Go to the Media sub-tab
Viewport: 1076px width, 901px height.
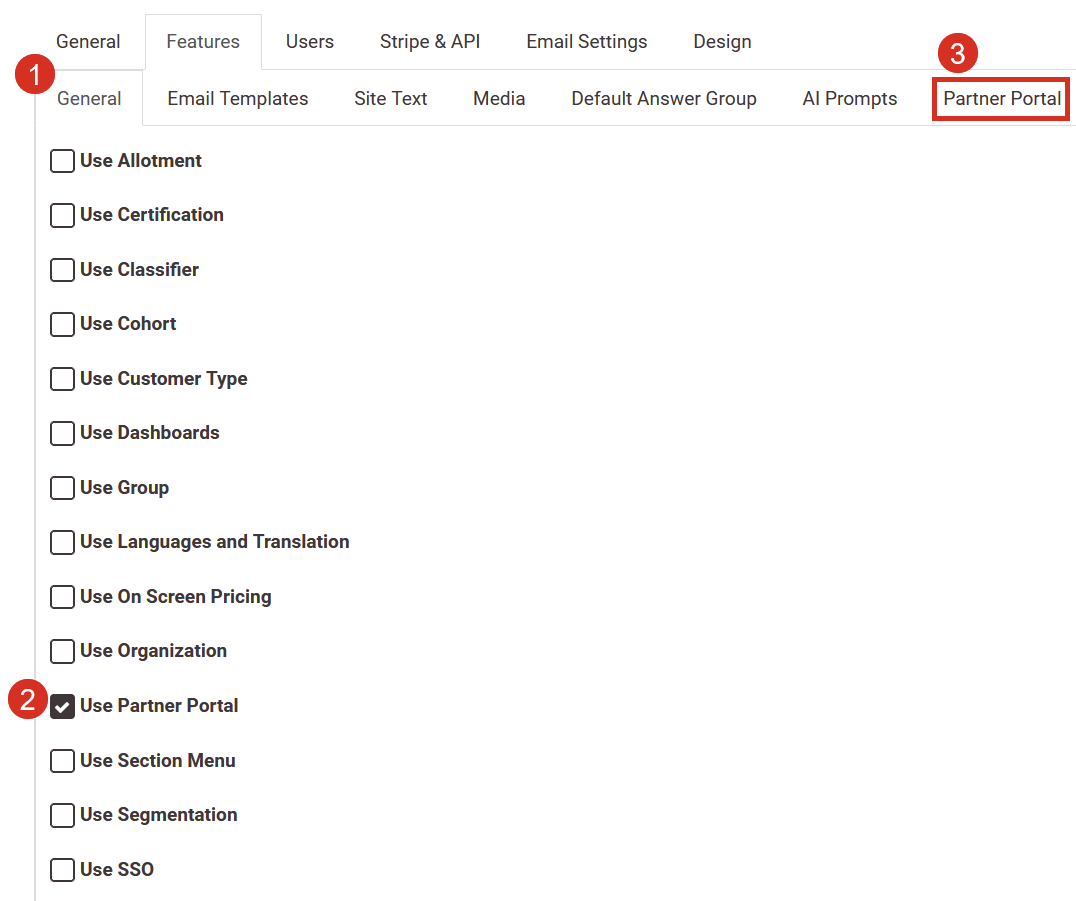pos(499,99)
